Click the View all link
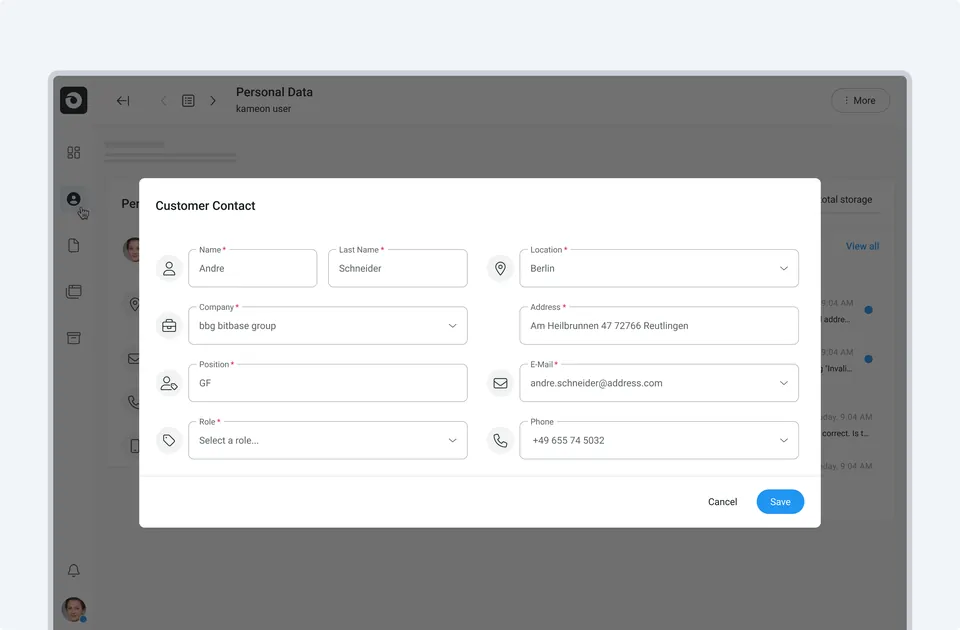 pos(862,246)
